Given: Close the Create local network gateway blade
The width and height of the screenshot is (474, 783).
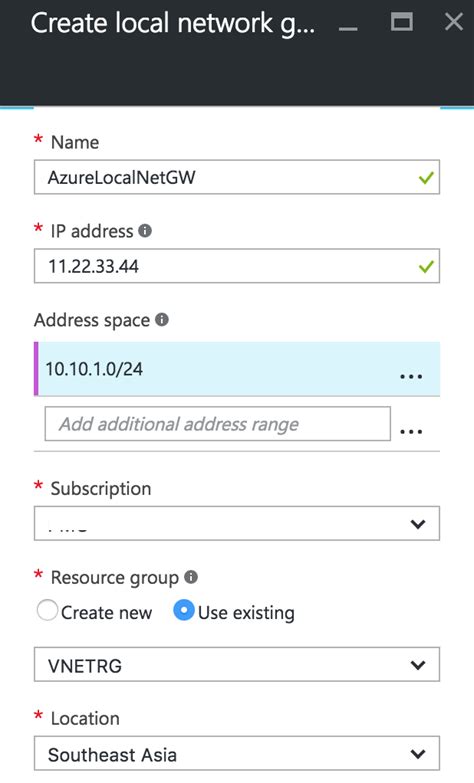Looking at the screenshot, I should click(454, 22).
